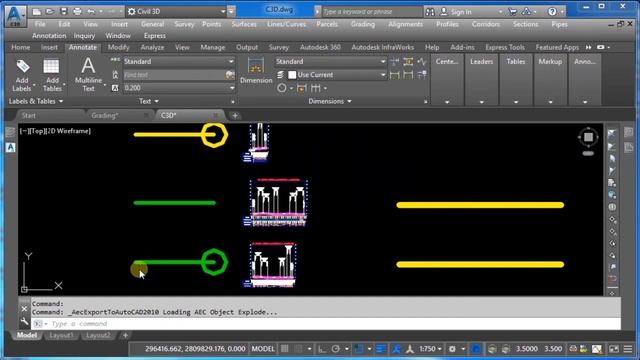Click the binoculars search icon
The image size is (640, 360).
coord(430,12)
